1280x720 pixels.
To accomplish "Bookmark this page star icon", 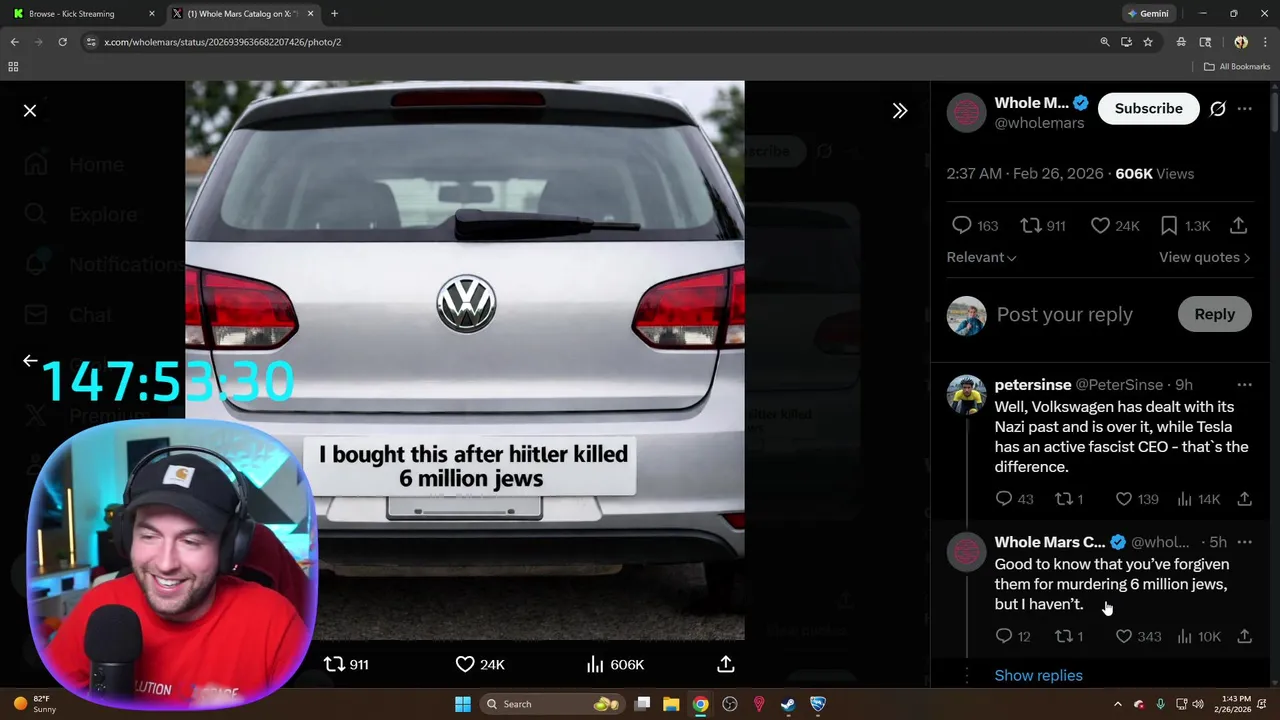I will [x=1148, y=42].
